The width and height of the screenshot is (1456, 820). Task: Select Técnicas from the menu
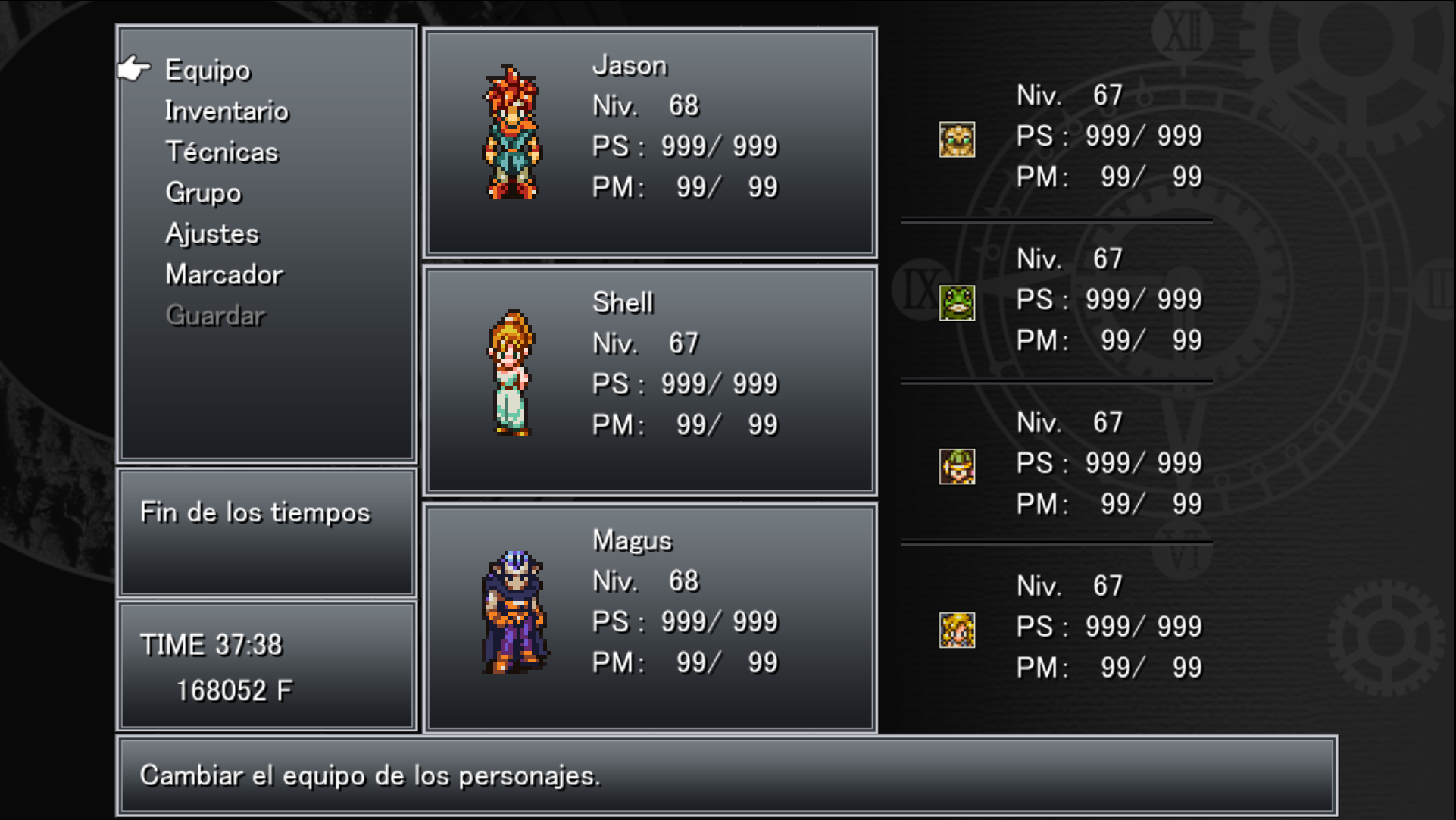point(222,152)
